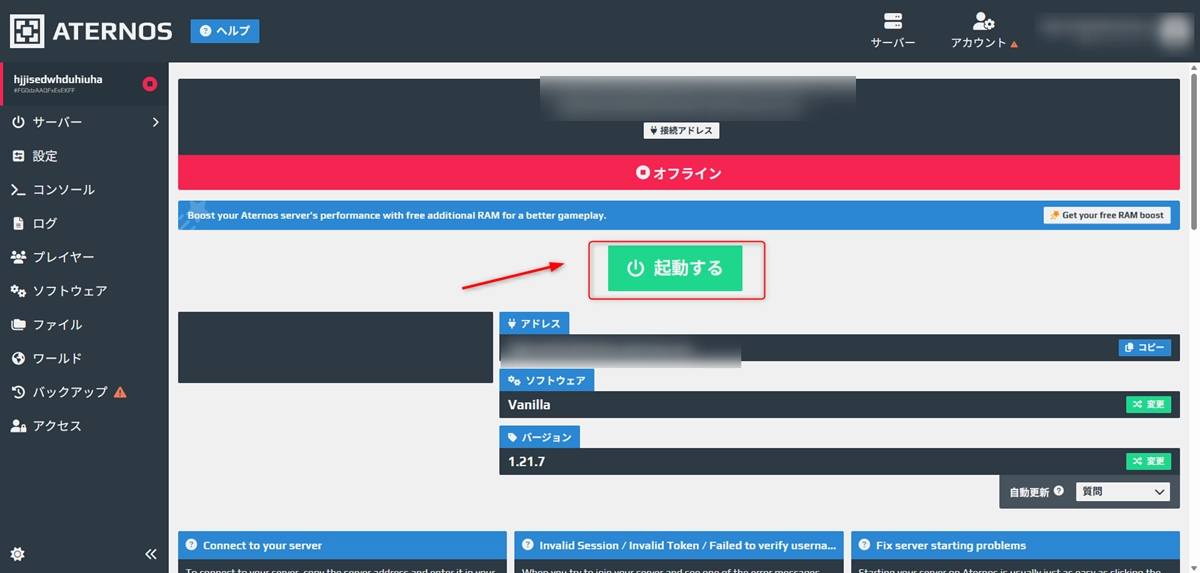Click the Aternos logo icon
The width and height of the screenshot is (1200, 573).
tap(27, 31)
